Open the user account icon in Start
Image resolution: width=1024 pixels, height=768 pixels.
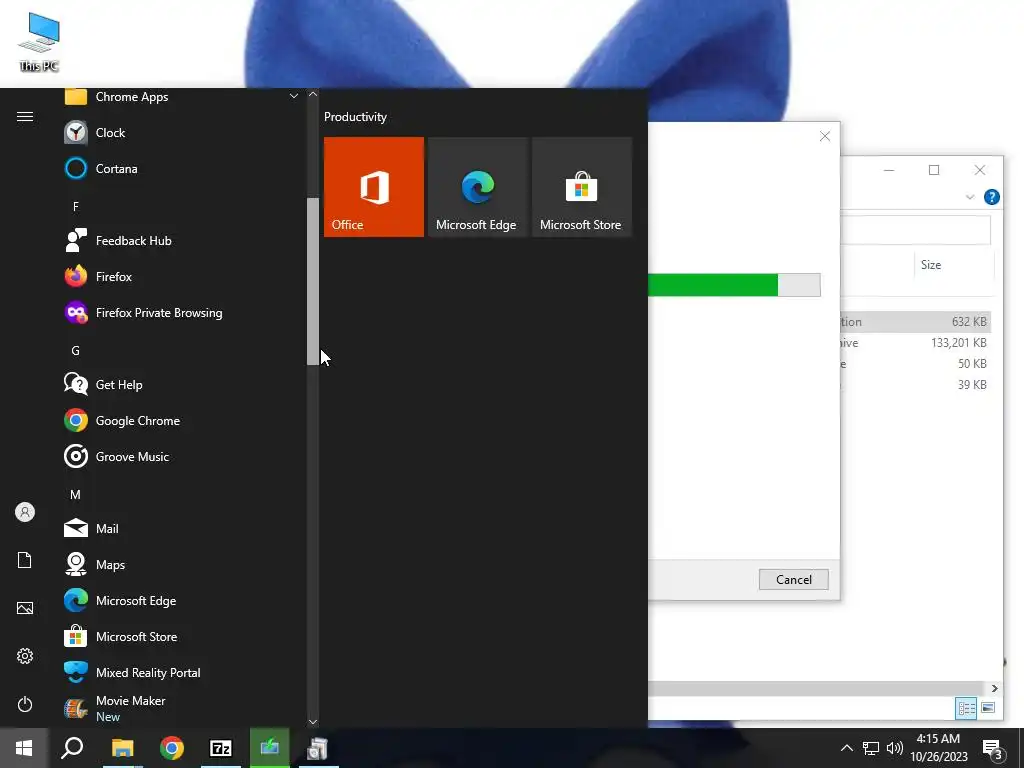(25, 512)
